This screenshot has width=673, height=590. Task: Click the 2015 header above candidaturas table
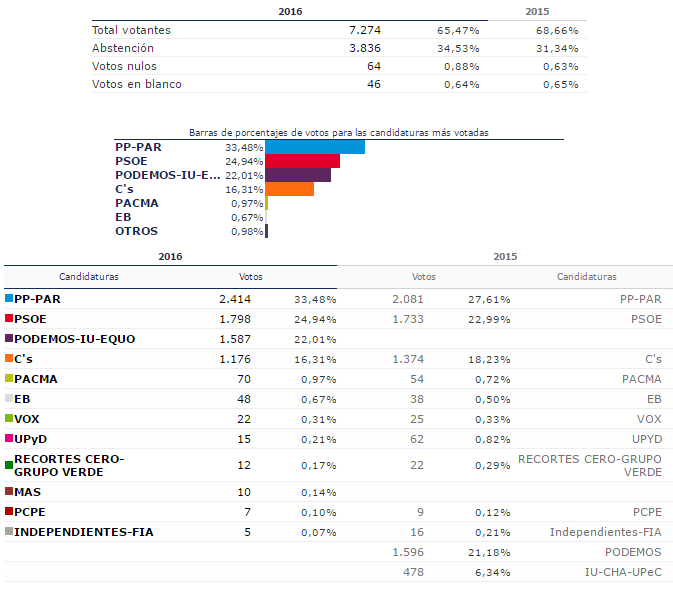[505, 257]
